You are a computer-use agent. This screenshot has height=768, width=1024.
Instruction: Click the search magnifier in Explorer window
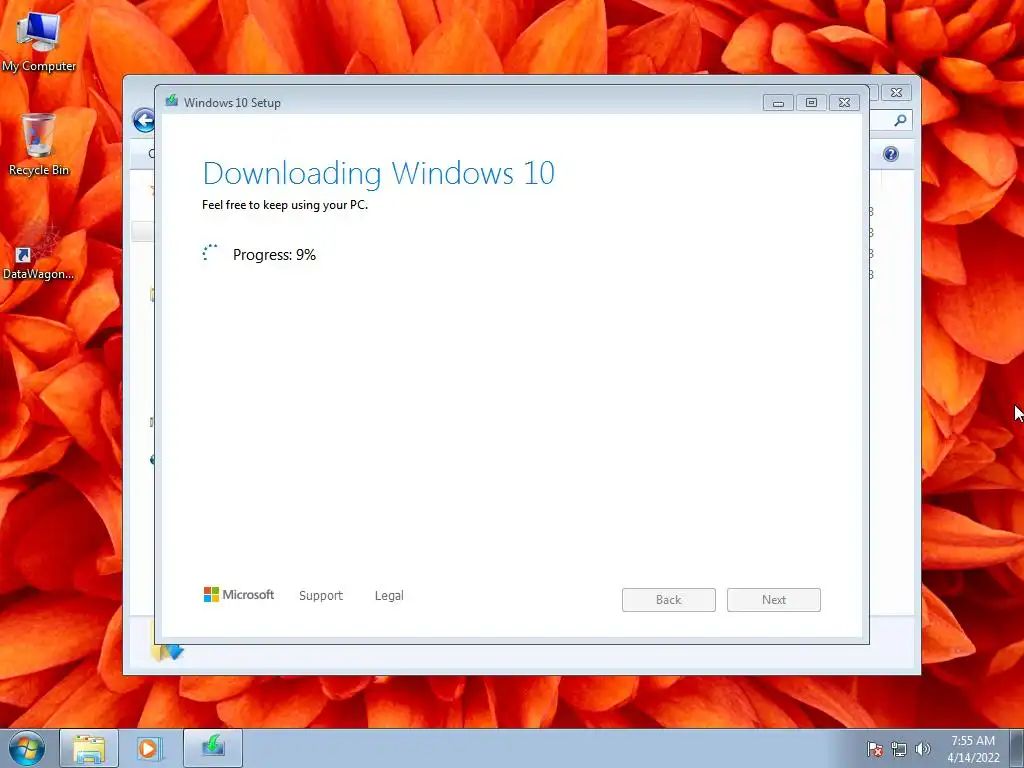[900, 120]
